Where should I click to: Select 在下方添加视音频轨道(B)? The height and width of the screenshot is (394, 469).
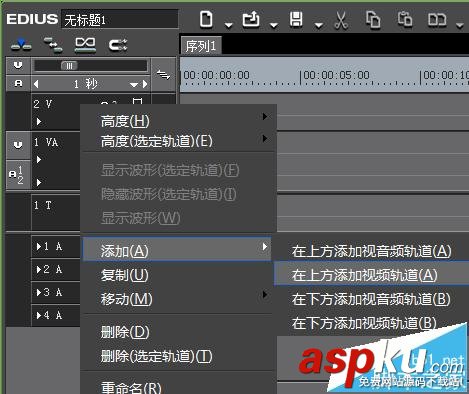point(371,299)
